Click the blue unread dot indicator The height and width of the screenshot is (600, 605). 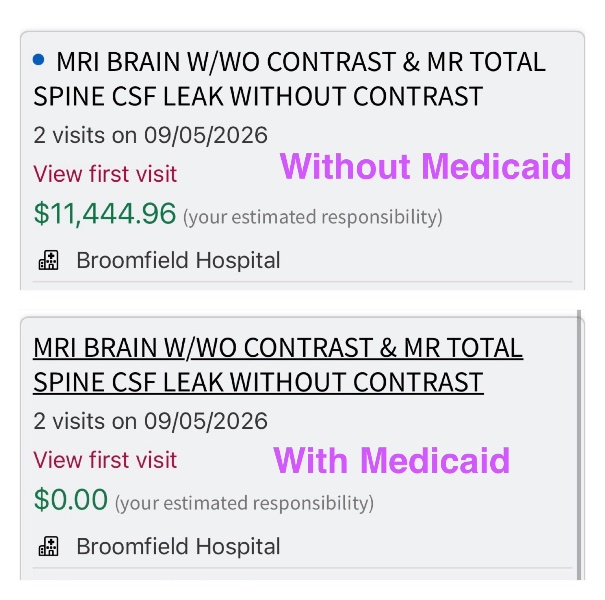39,60
